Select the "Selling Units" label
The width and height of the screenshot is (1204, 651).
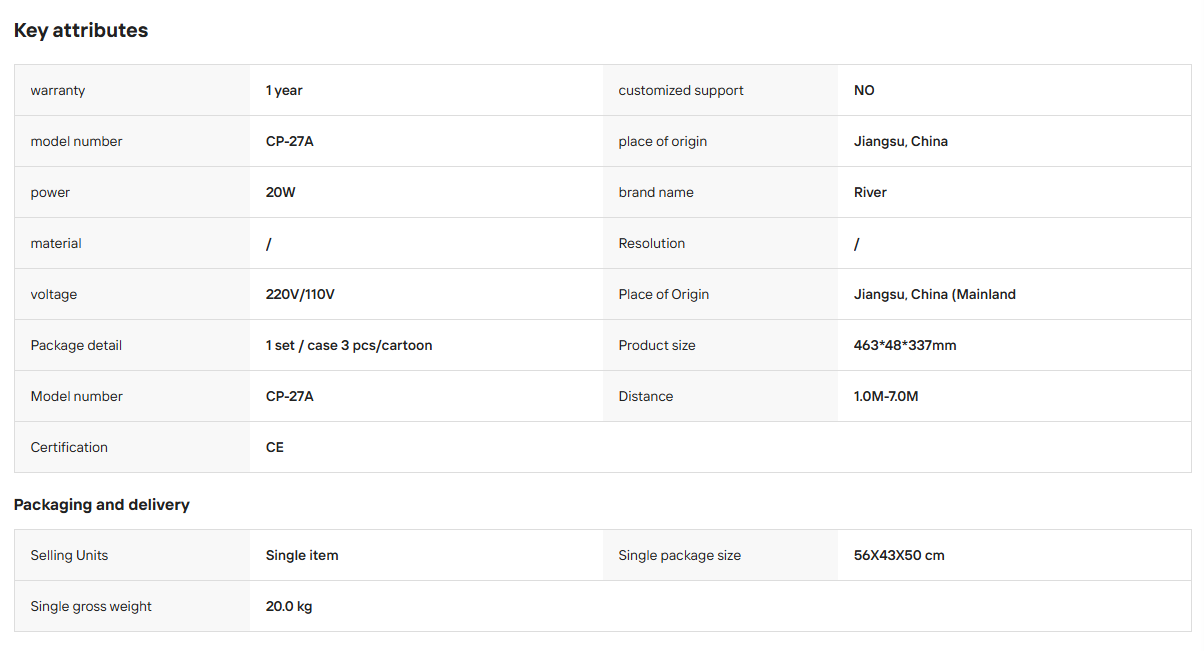click(69, 556)
